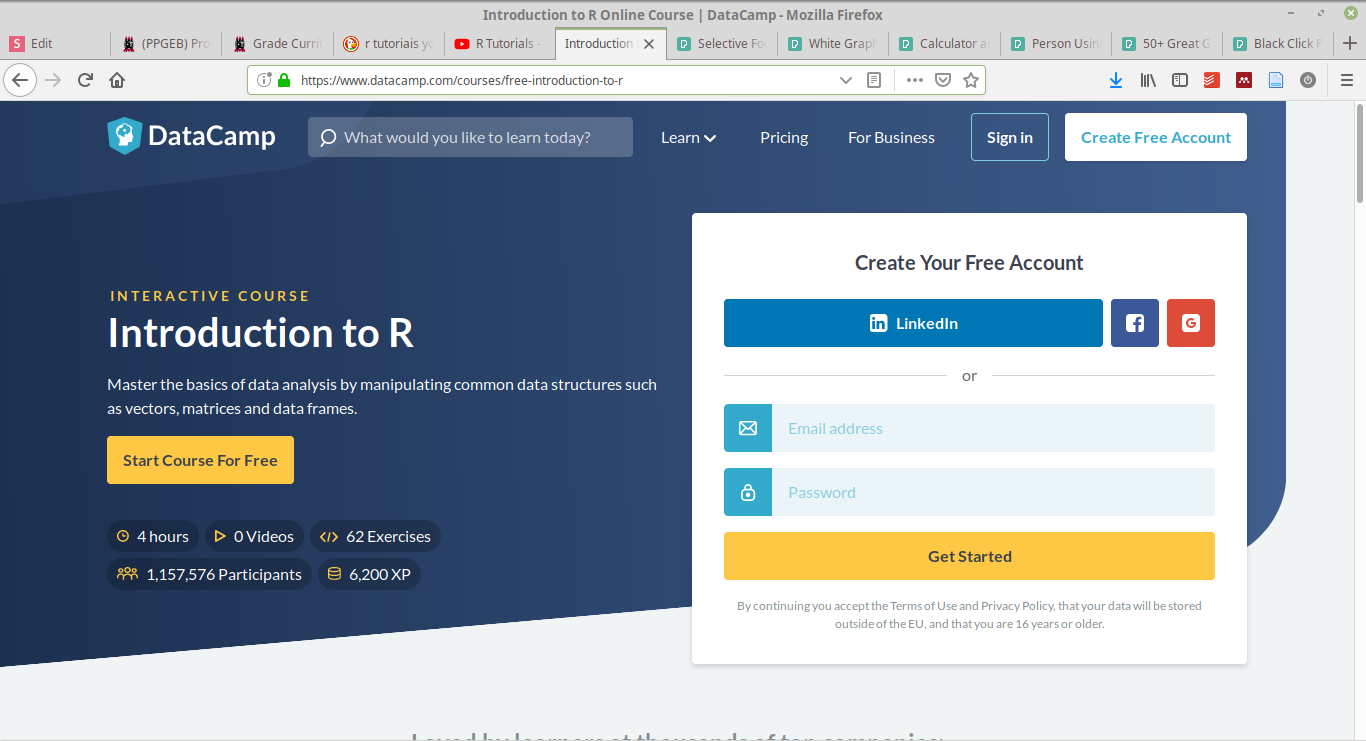Click the '4 hours' badge
Image resolution: width=1366 pixels, height=741 pixels.
pos(153,537)
